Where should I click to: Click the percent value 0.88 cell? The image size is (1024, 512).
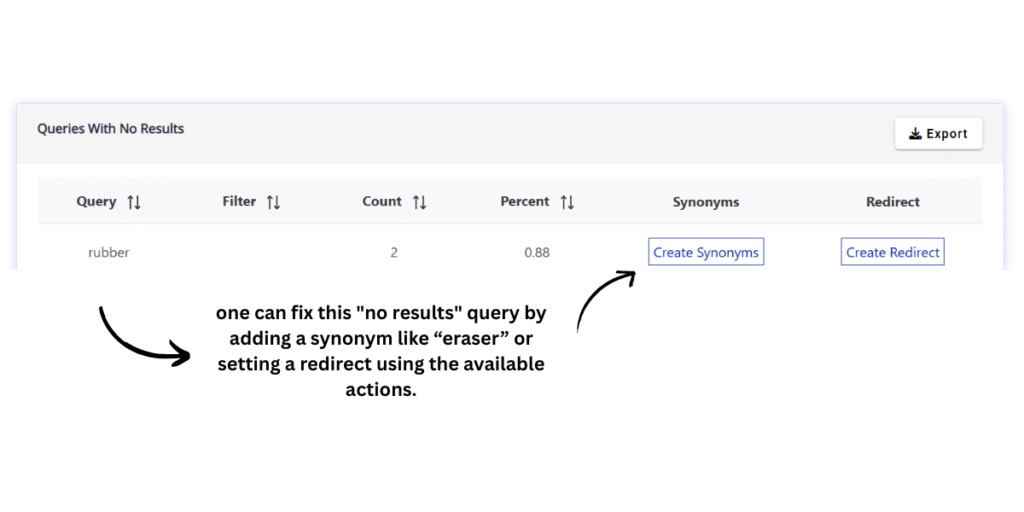pyautogui.click(x=537, y=253)
